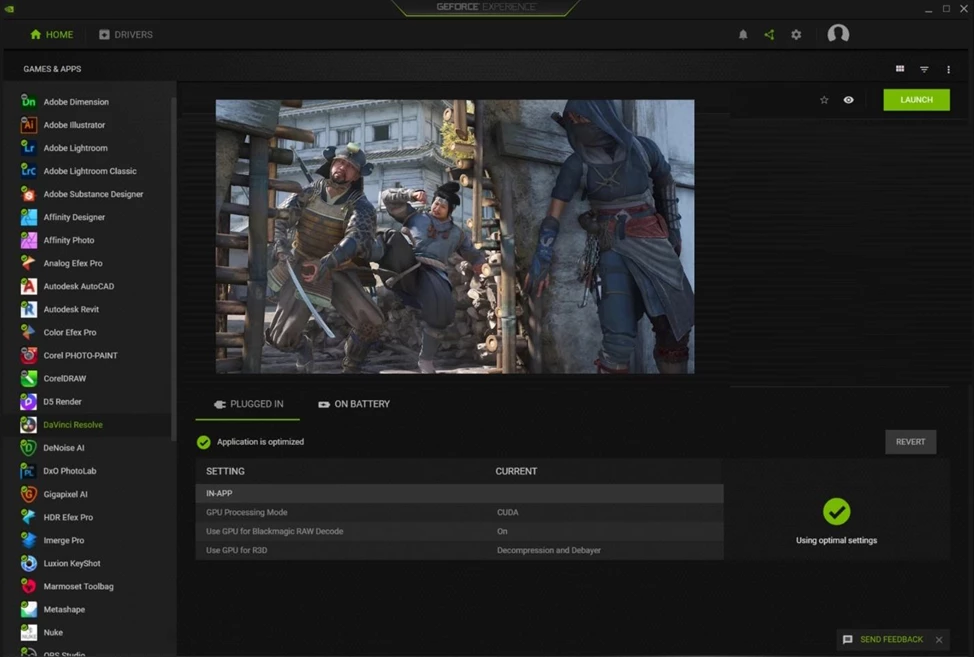Select the D5 Render icon
The width and height of the screenshot is (974, 657).
coord(29,402)
